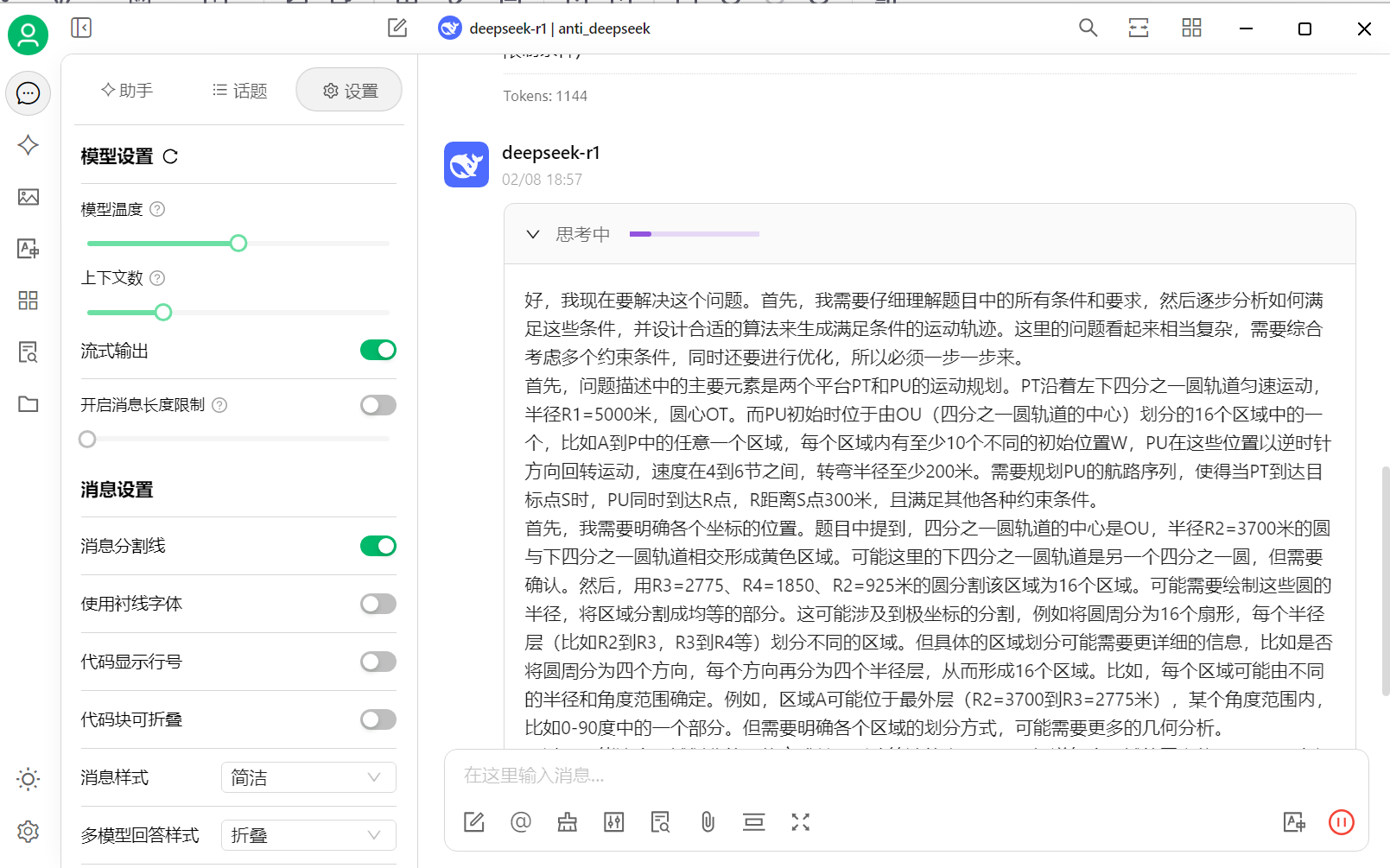Viewport: 1390px width, 868px height.
Task: Click the clear context icon in input bar
Action: 754,822
